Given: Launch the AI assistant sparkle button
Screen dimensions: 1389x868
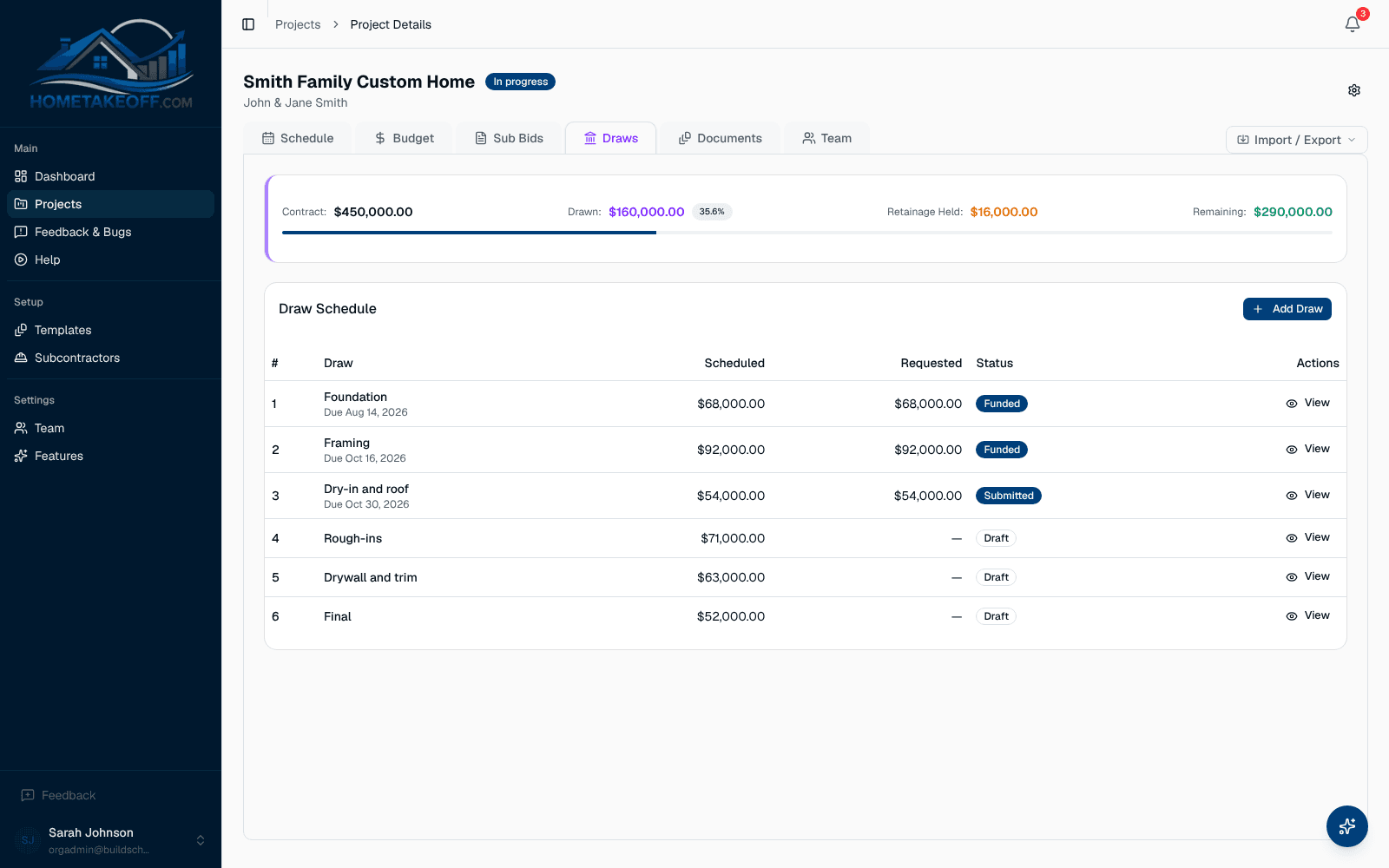Looking at the screenshot, I should point(1347,826).
